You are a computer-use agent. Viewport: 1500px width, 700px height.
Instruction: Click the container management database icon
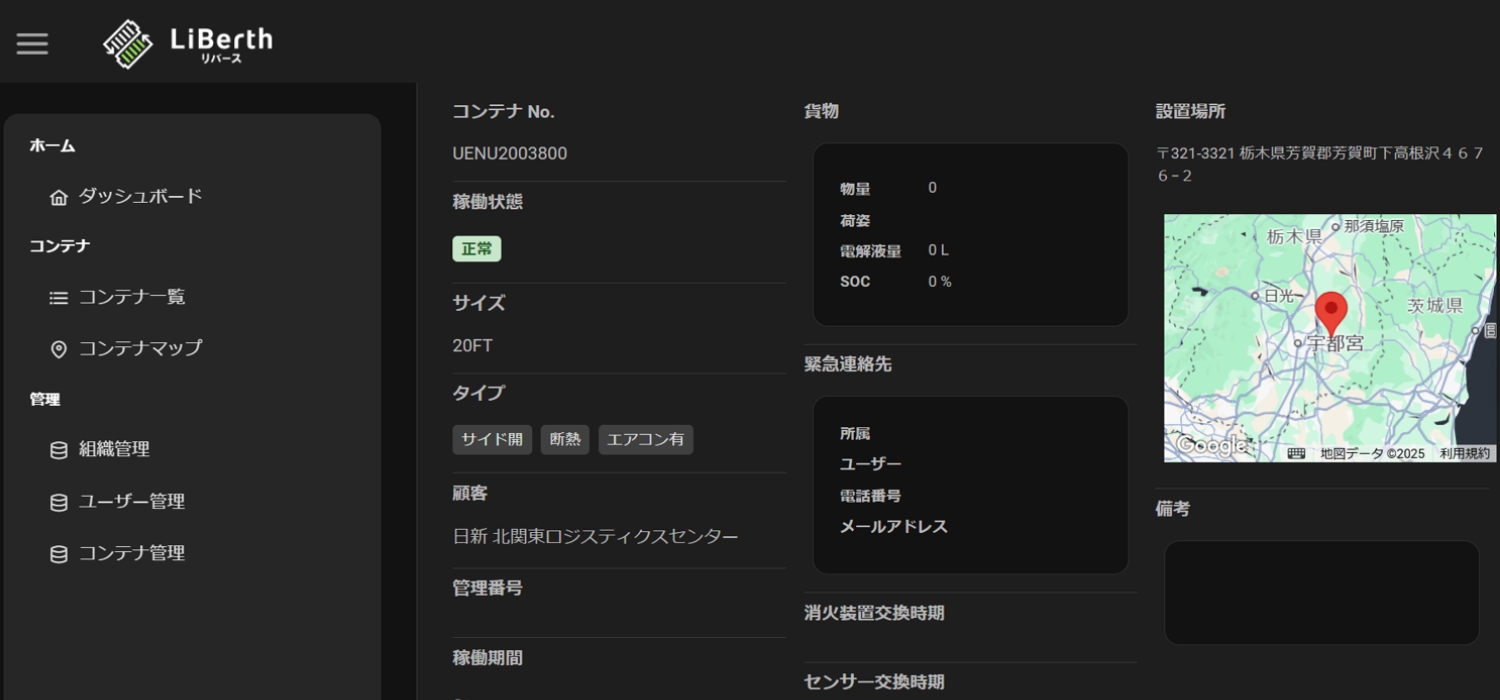tap(59, 554)
